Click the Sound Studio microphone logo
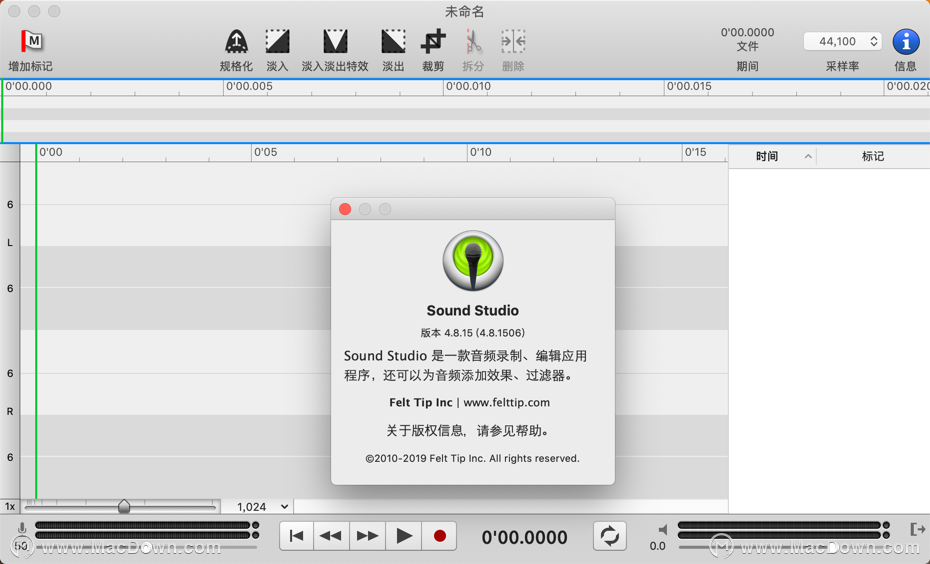This screenshot has width=930, height=564. coord(473,260)
